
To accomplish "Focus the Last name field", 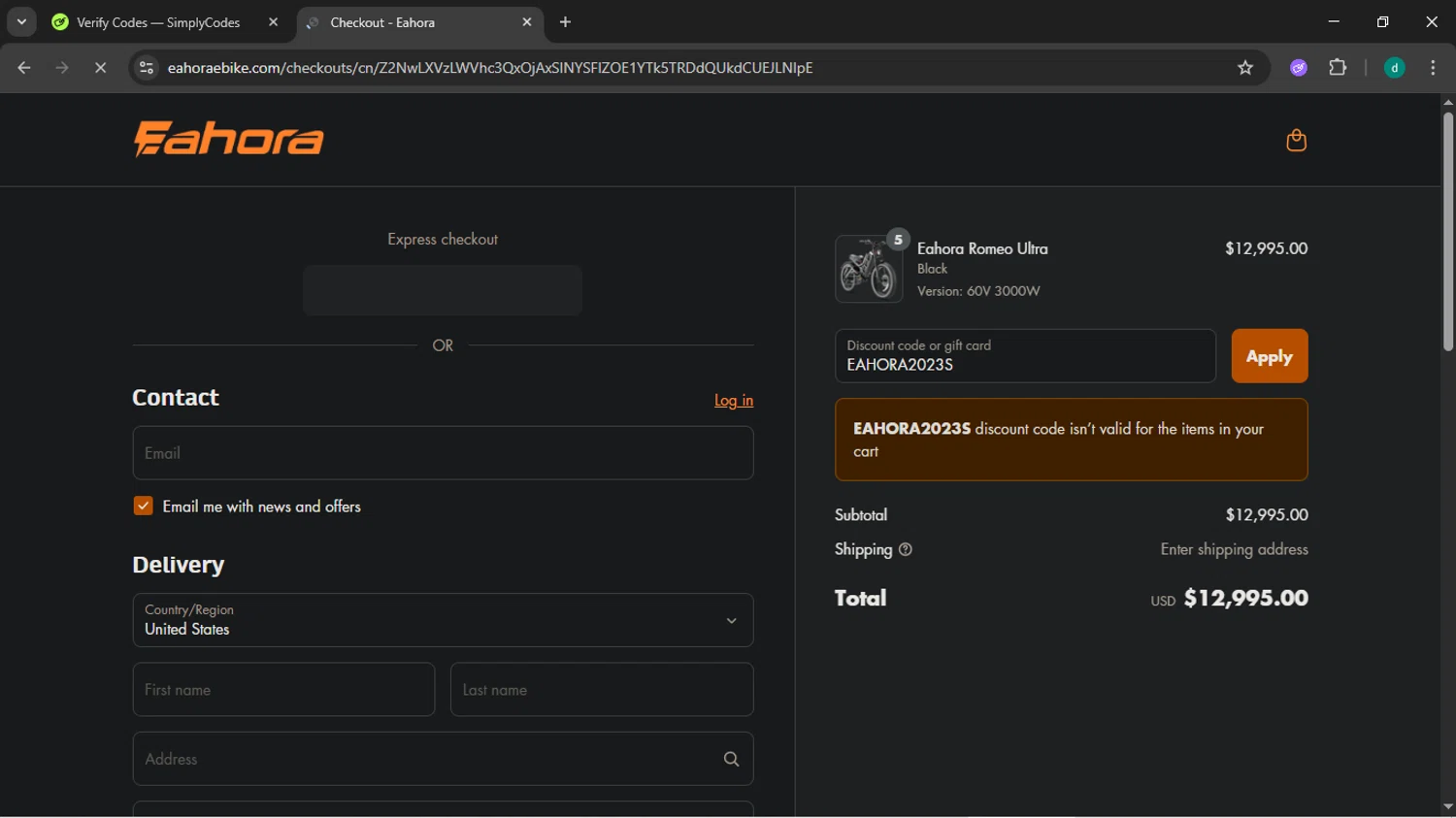I will click(602, 690).
